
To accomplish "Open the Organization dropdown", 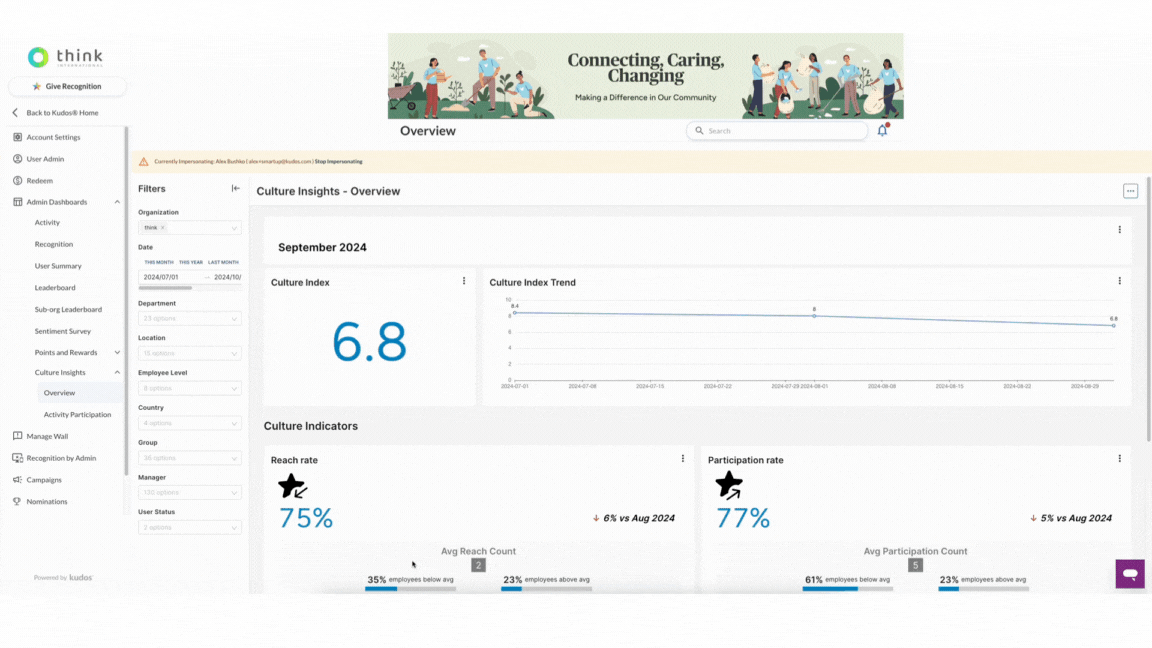I will tap(190, 228).
